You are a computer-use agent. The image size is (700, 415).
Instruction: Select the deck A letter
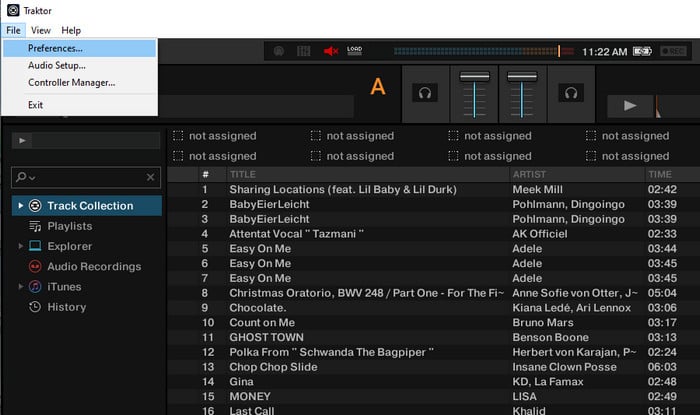(378, 87)
